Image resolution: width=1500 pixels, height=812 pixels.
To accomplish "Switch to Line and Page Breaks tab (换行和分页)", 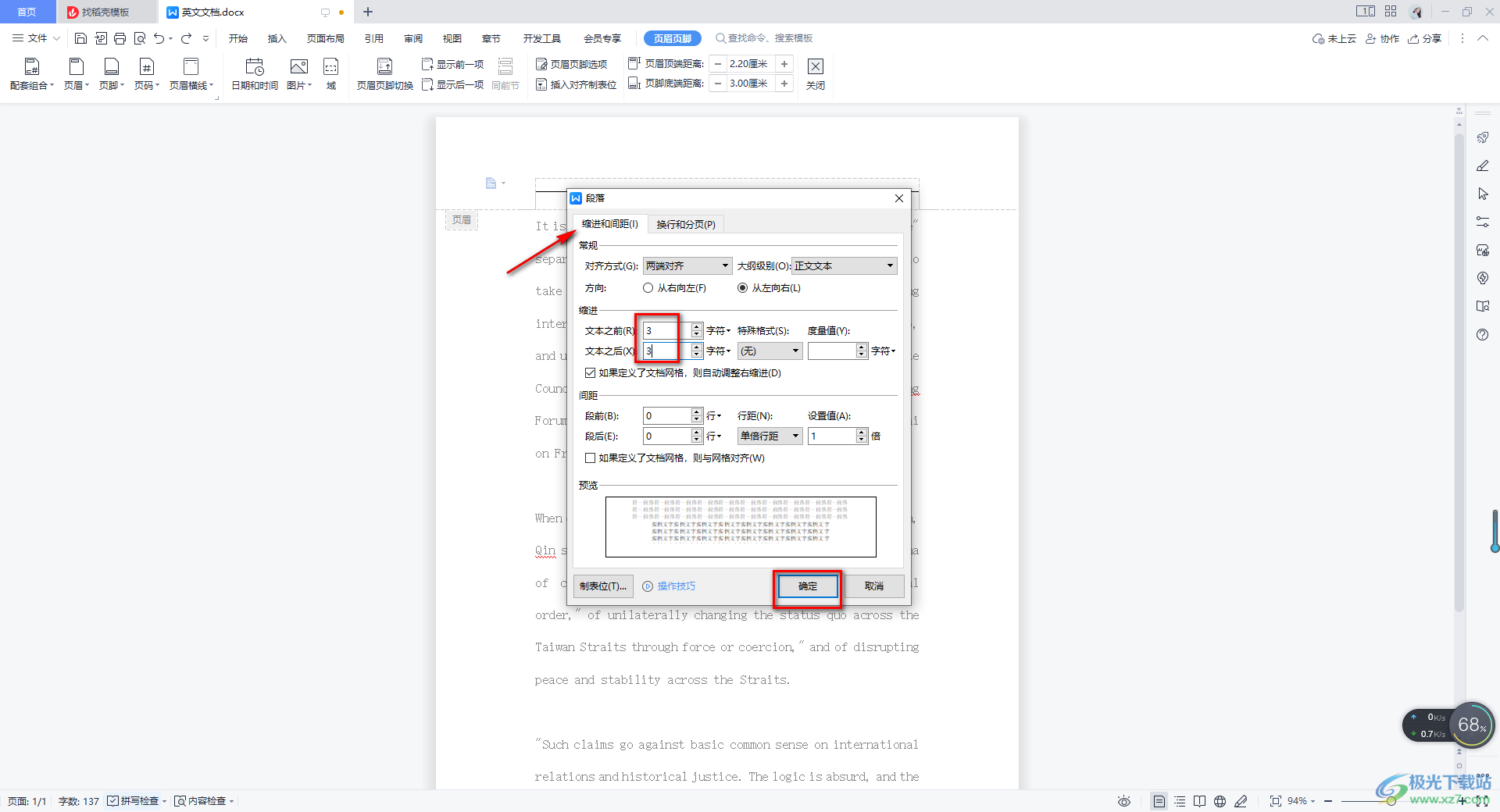I will tap(686, 225).
